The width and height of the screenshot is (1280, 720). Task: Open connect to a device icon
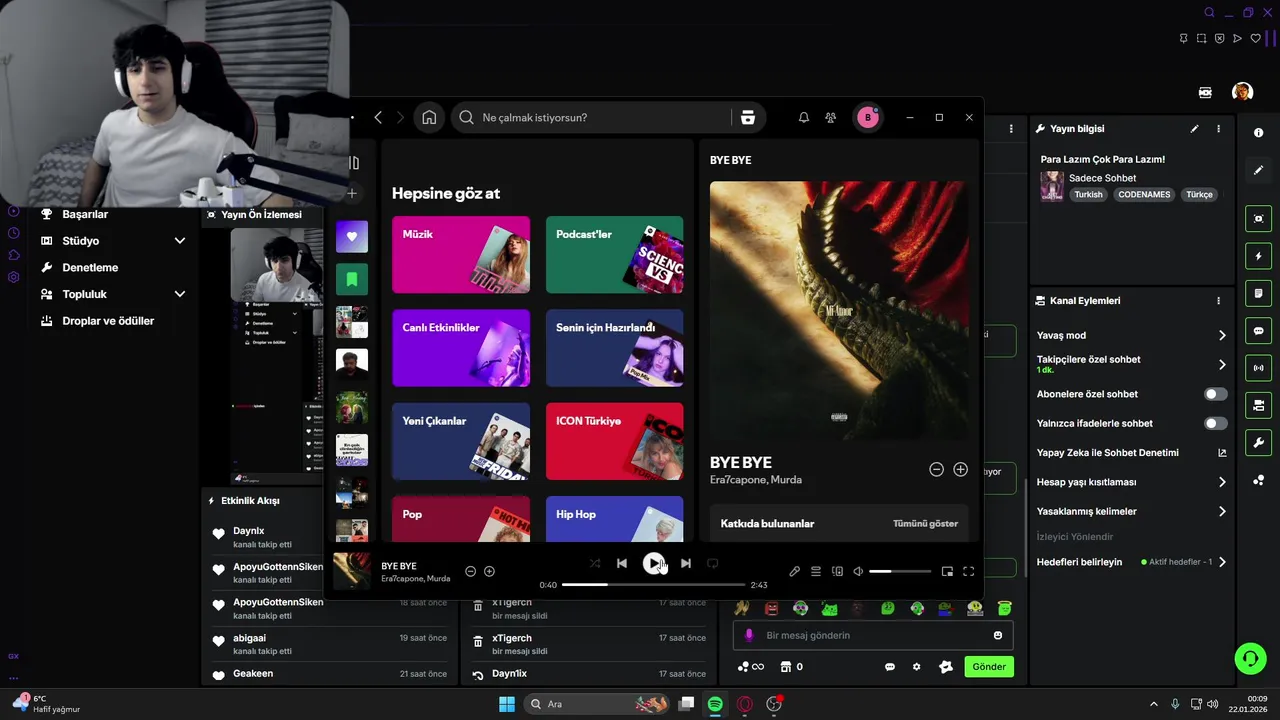coord(837,571)
